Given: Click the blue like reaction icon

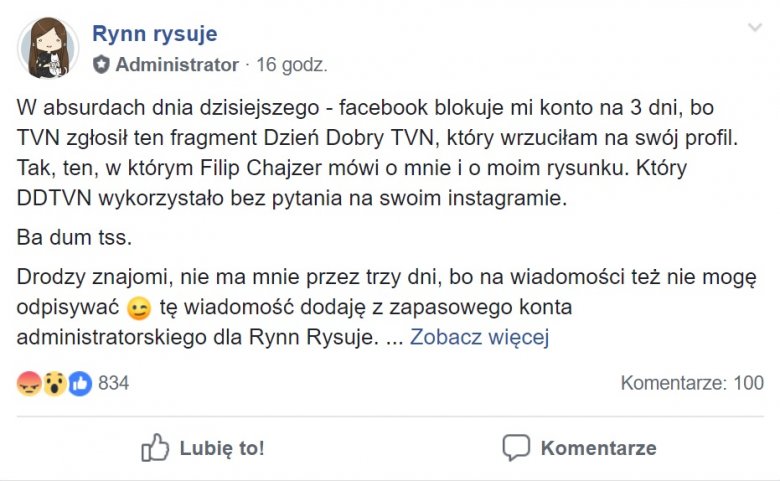Looking at the screenshot, I should 79,383.
